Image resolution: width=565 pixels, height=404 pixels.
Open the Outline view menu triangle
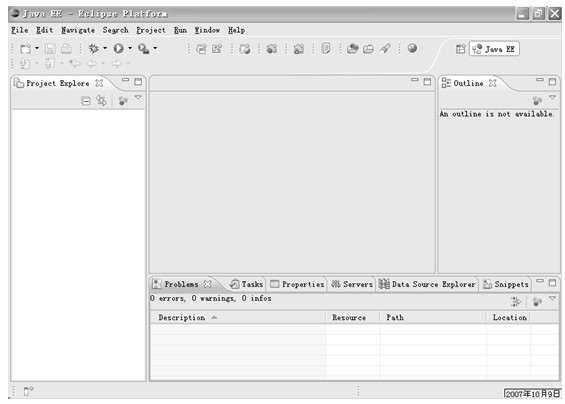pos(552,97)
